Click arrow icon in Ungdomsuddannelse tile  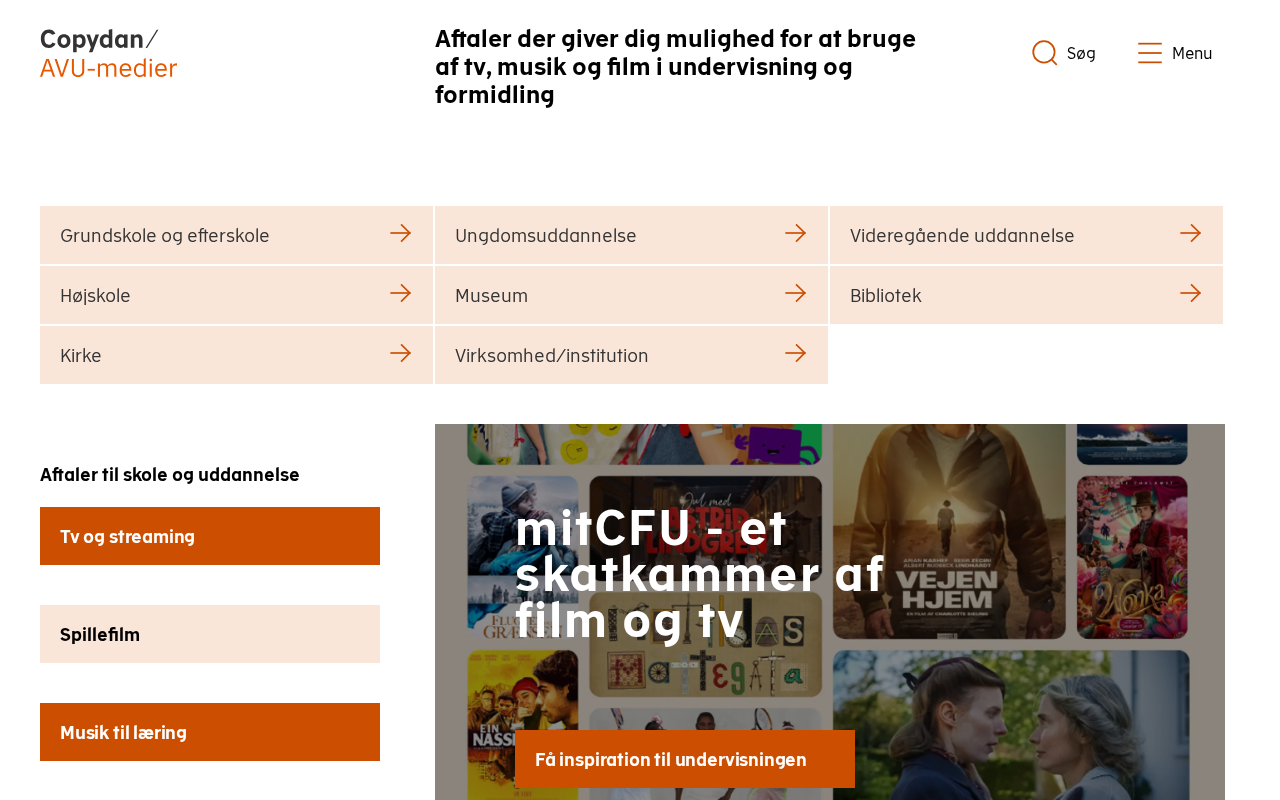795,233
